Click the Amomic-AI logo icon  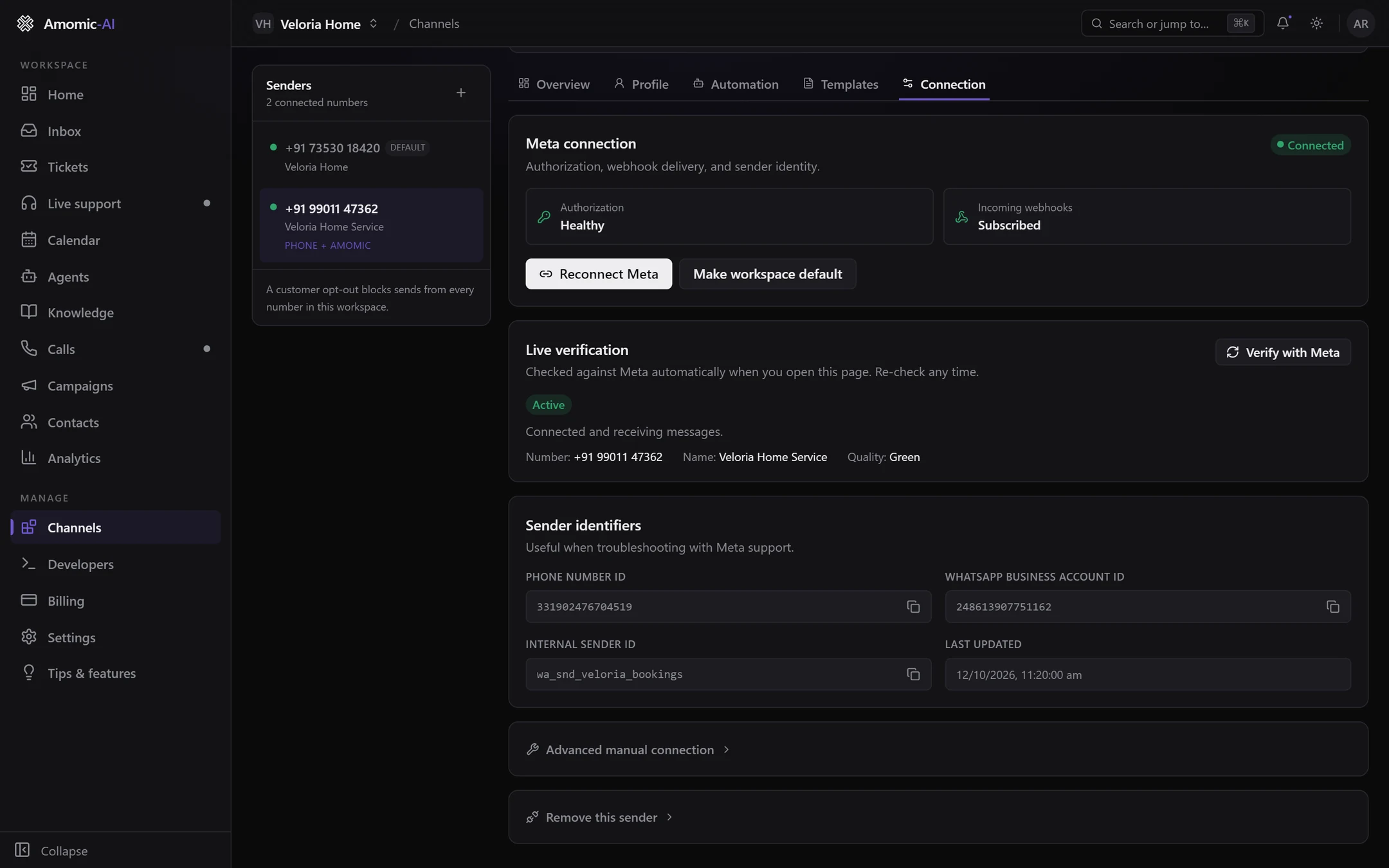(25, 24)
